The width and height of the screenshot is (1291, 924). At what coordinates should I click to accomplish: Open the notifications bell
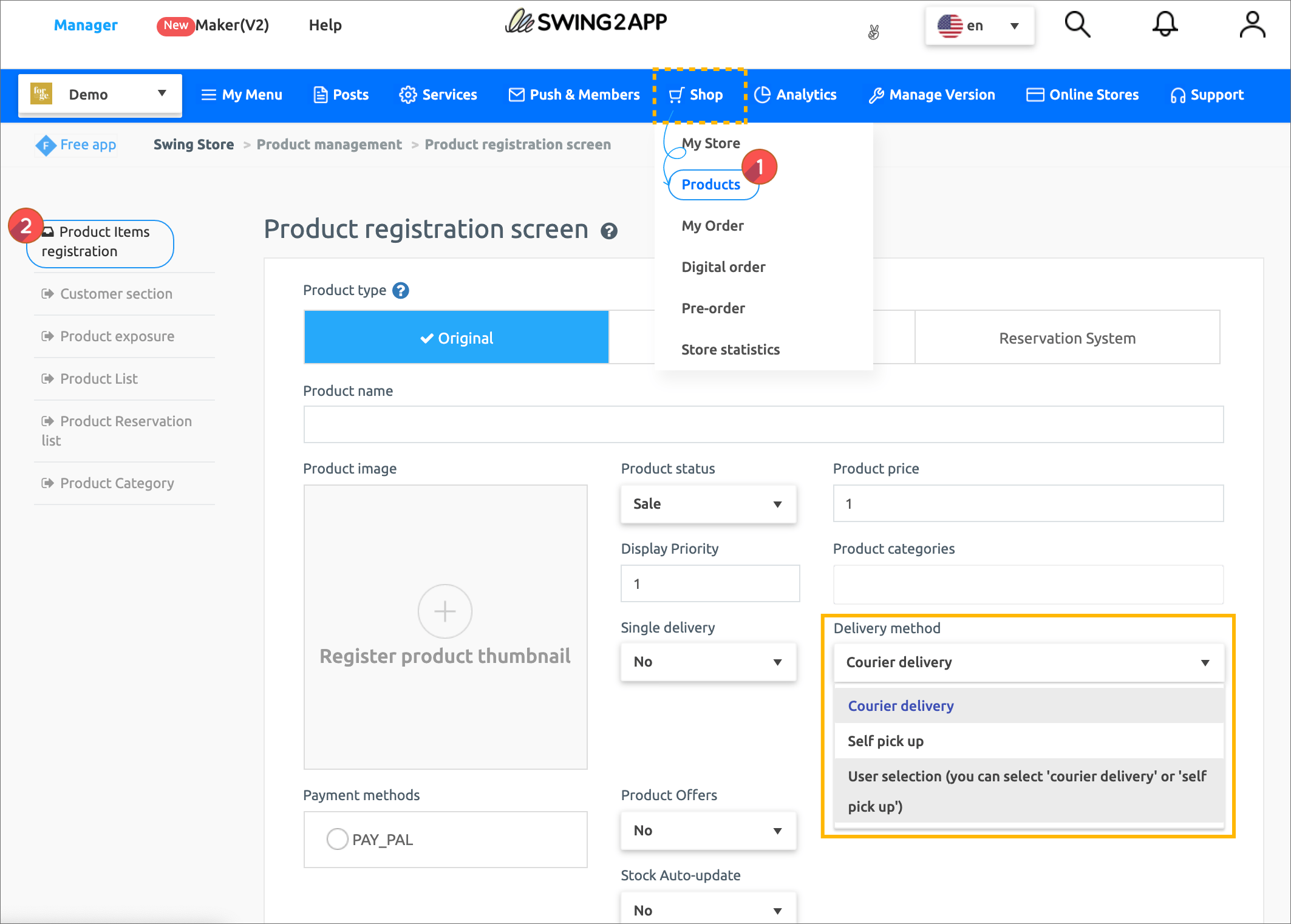pyautogui.click(x=1165, y=25)
